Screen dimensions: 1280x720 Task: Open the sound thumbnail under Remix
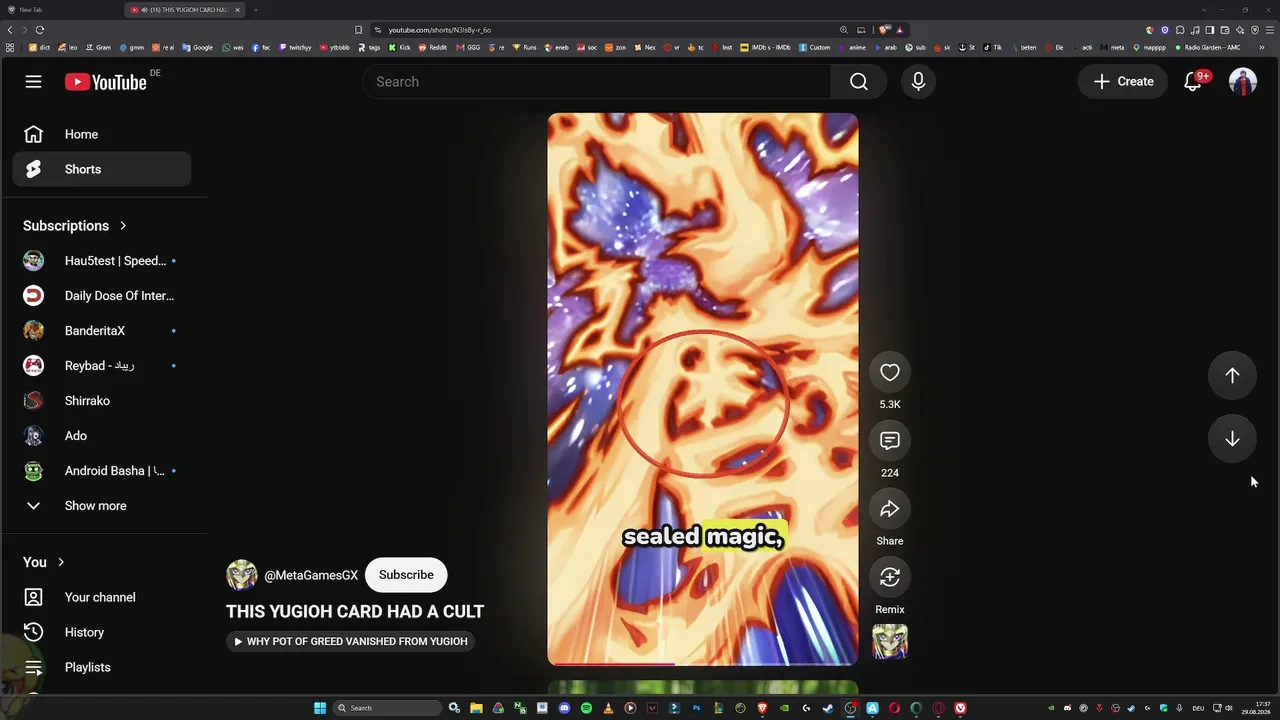[x=889, y=642]
